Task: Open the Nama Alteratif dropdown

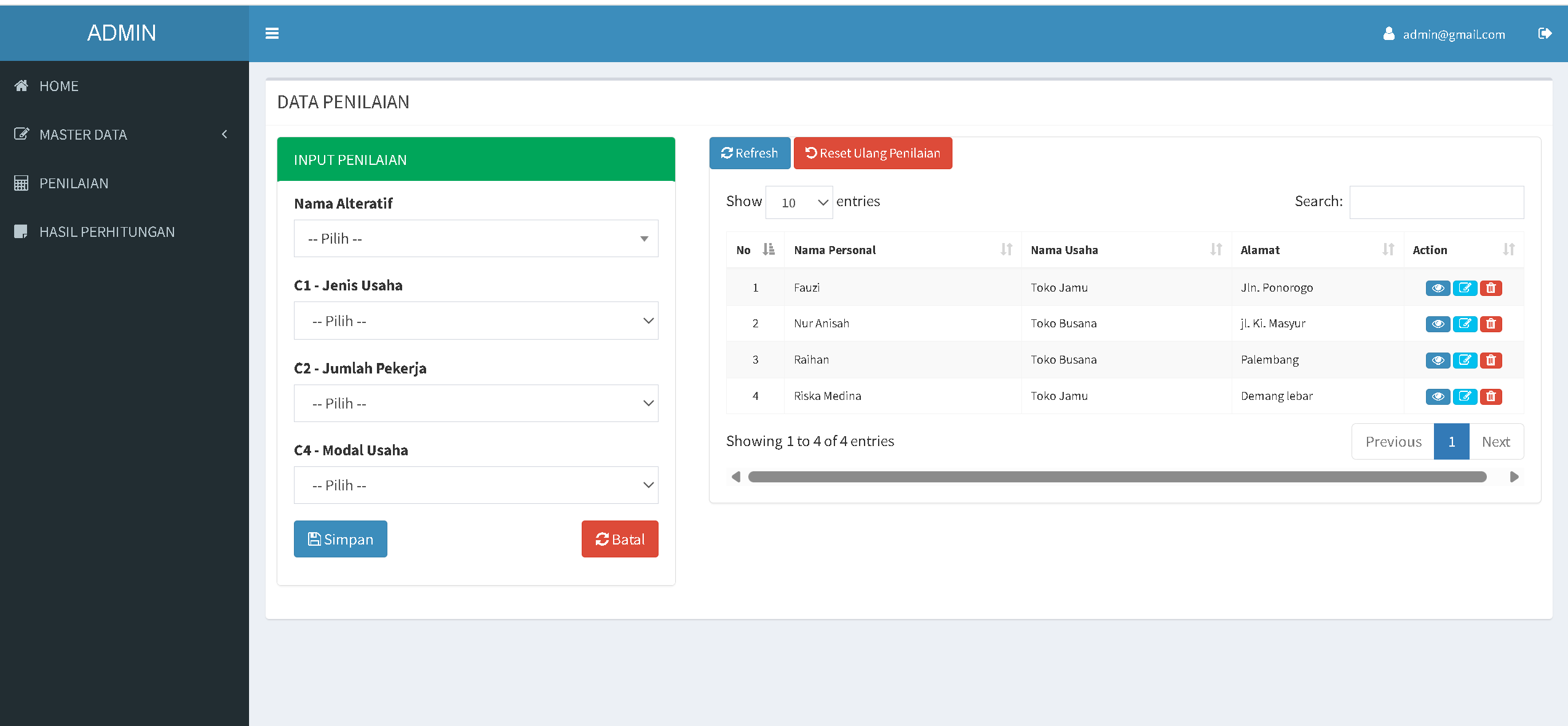Action: point(475,239)
